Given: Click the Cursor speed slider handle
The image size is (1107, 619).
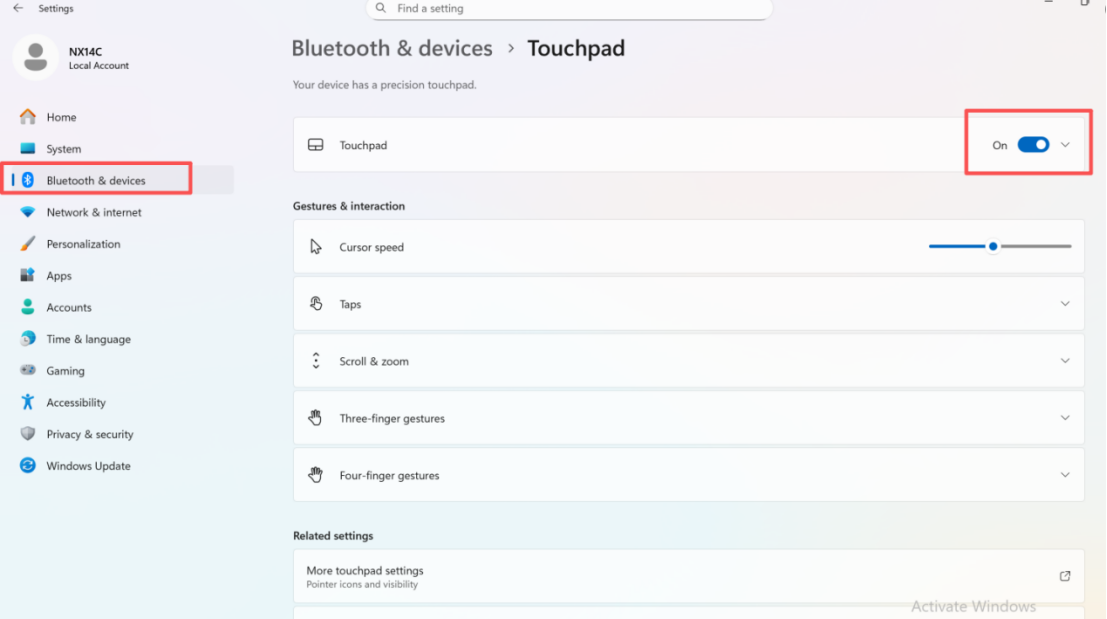Looking at the screenshot, I should pyautogui.click(x=993, y=246).
